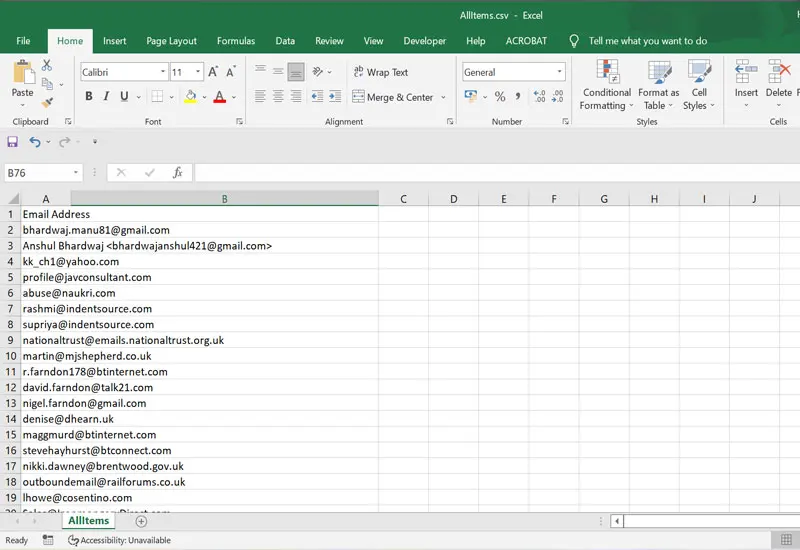Click the Delete cells button
This screenshot has height=550, width=800.
point(779,84)
